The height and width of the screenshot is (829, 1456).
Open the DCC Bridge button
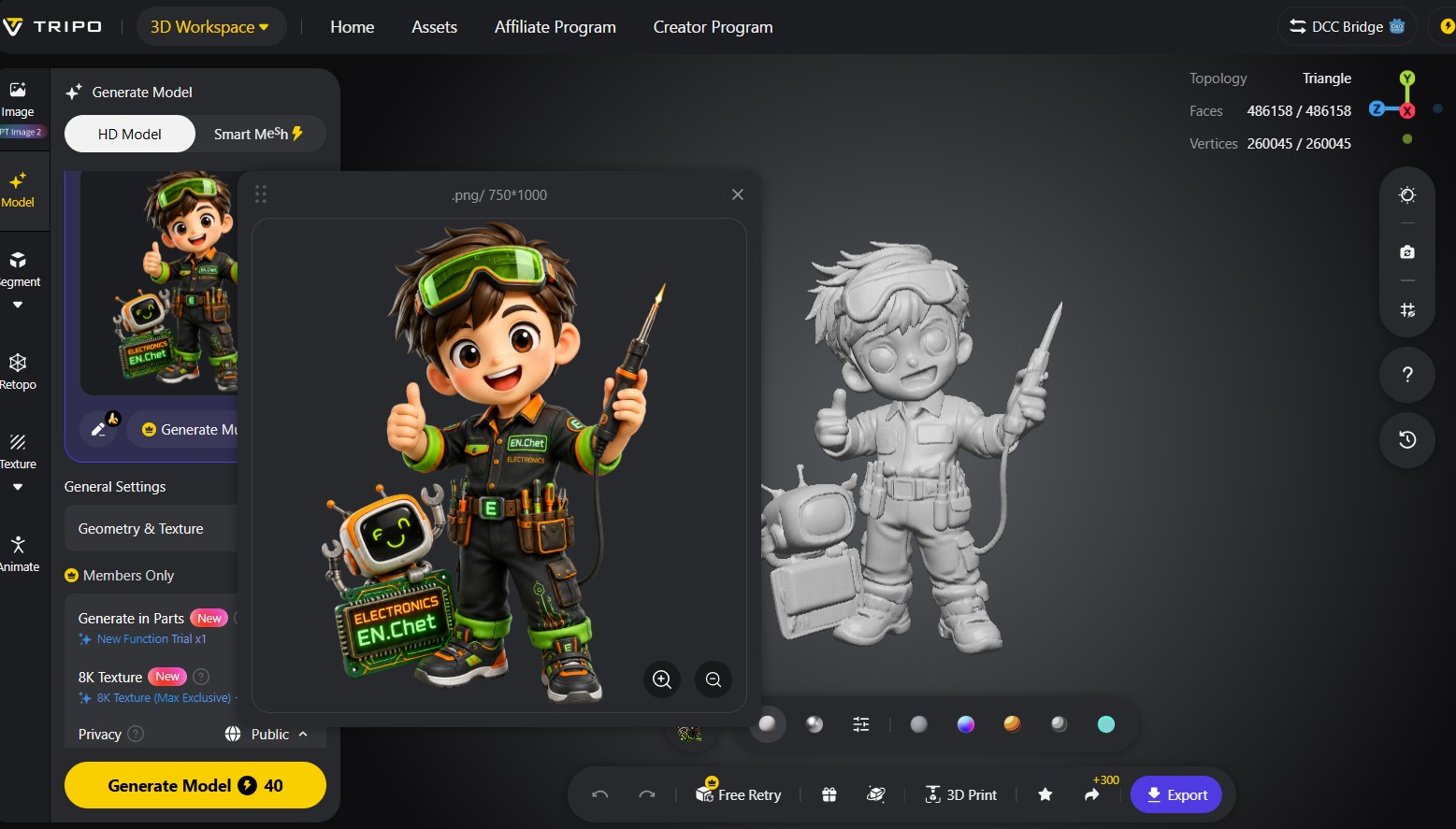point(1348,26)
